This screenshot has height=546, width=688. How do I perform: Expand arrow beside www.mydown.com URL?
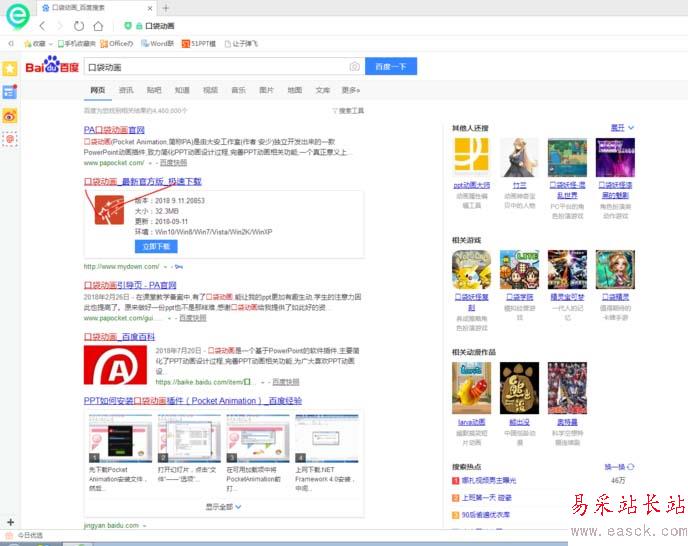tap(165, 267)
